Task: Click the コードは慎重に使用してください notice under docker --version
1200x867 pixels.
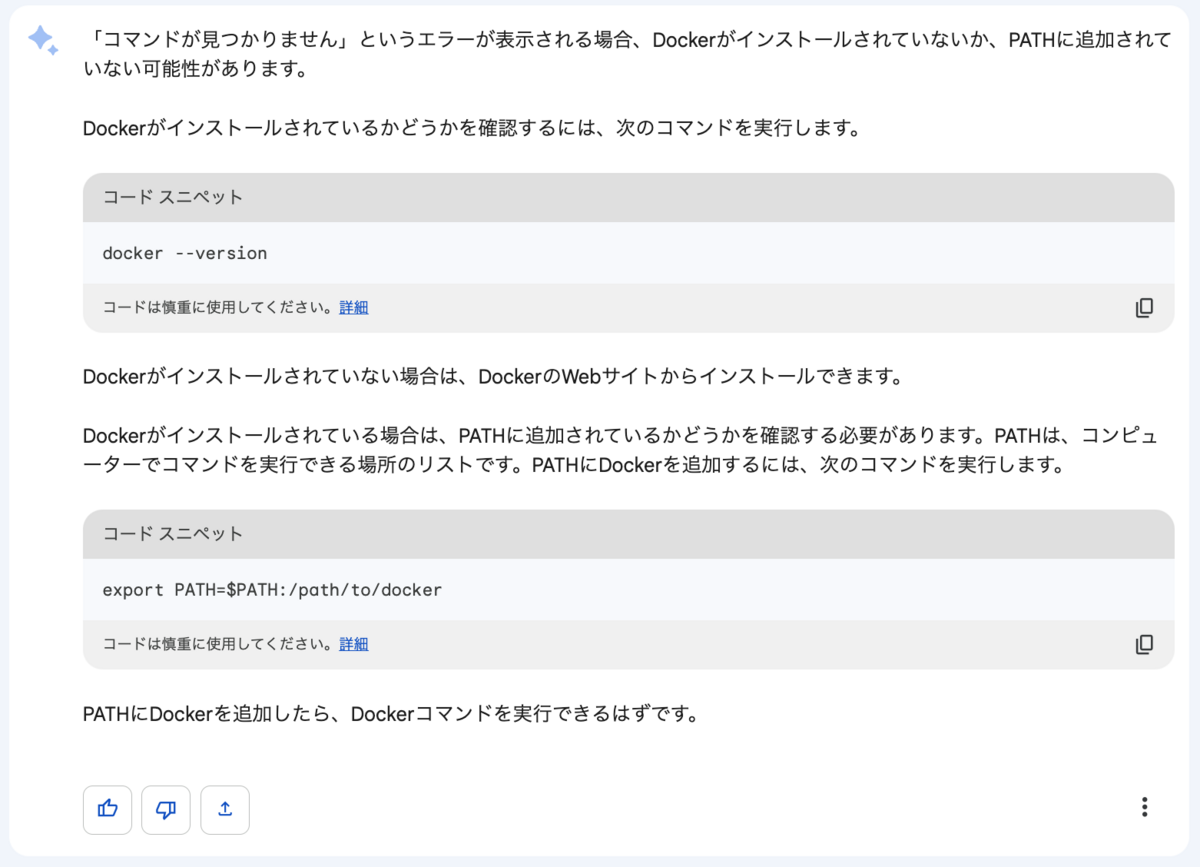Action: coord(218,308)
